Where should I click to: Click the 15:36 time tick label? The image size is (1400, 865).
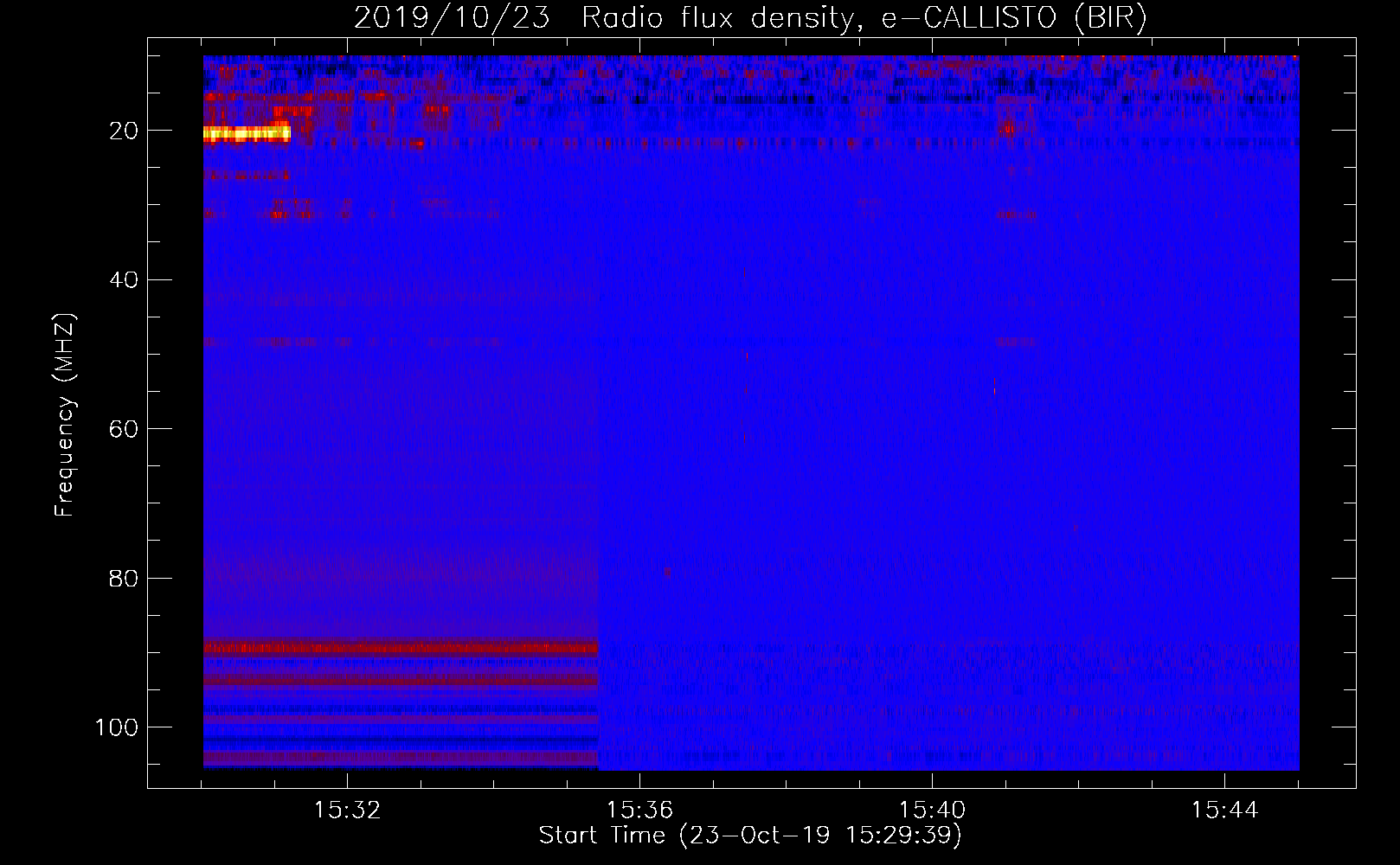[639, 811]
